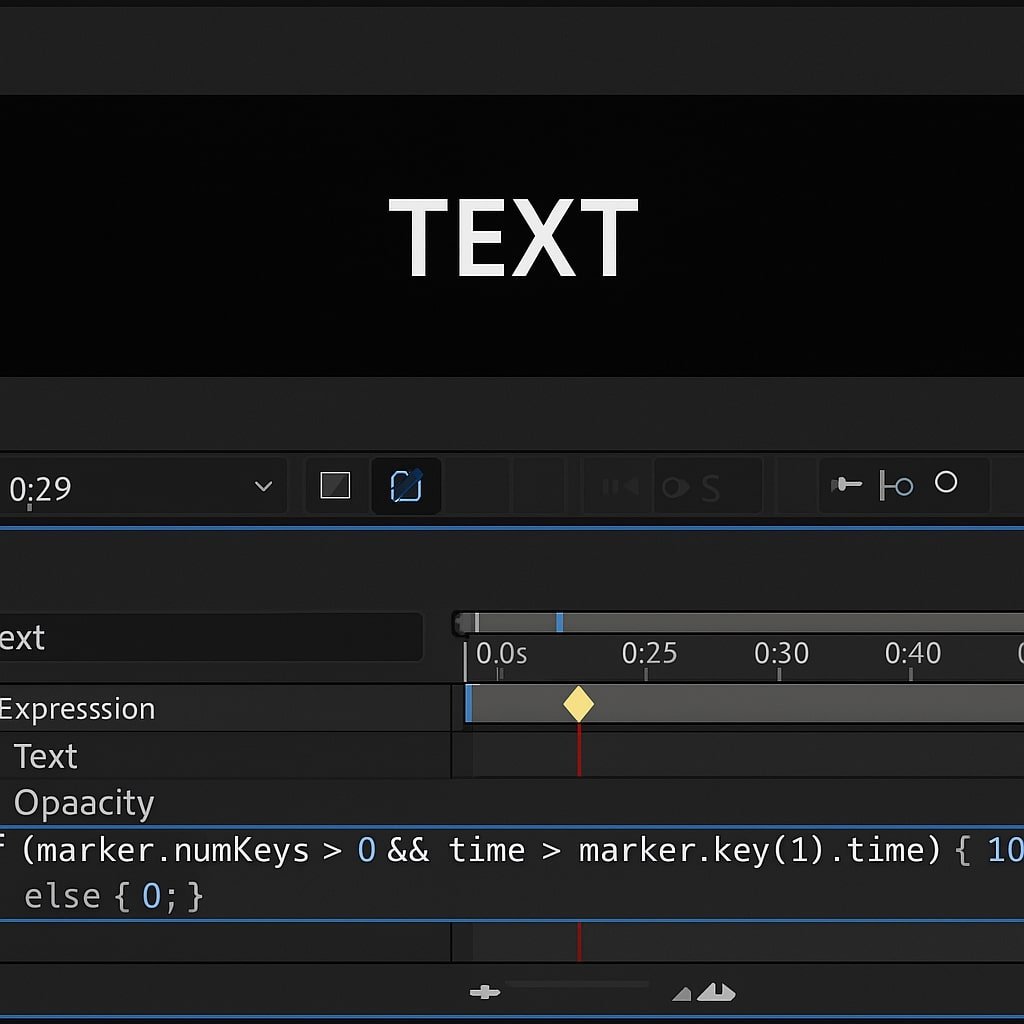The width and height of the screenshot is (1024, 1024).
Task: Click the small mountain zoom icon at bottom
Action: [x=682, y=994]
